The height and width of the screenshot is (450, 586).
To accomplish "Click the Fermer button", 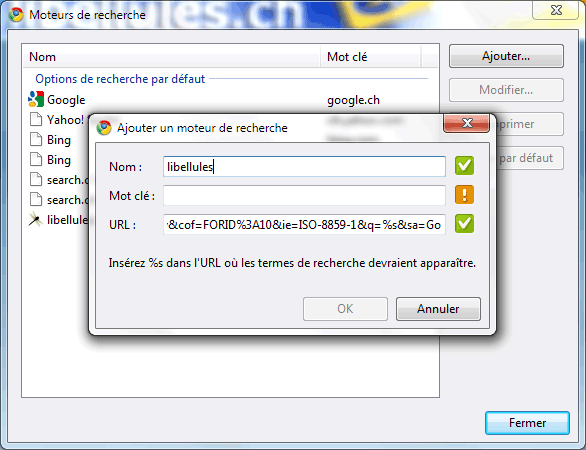I will coord(527,423).
